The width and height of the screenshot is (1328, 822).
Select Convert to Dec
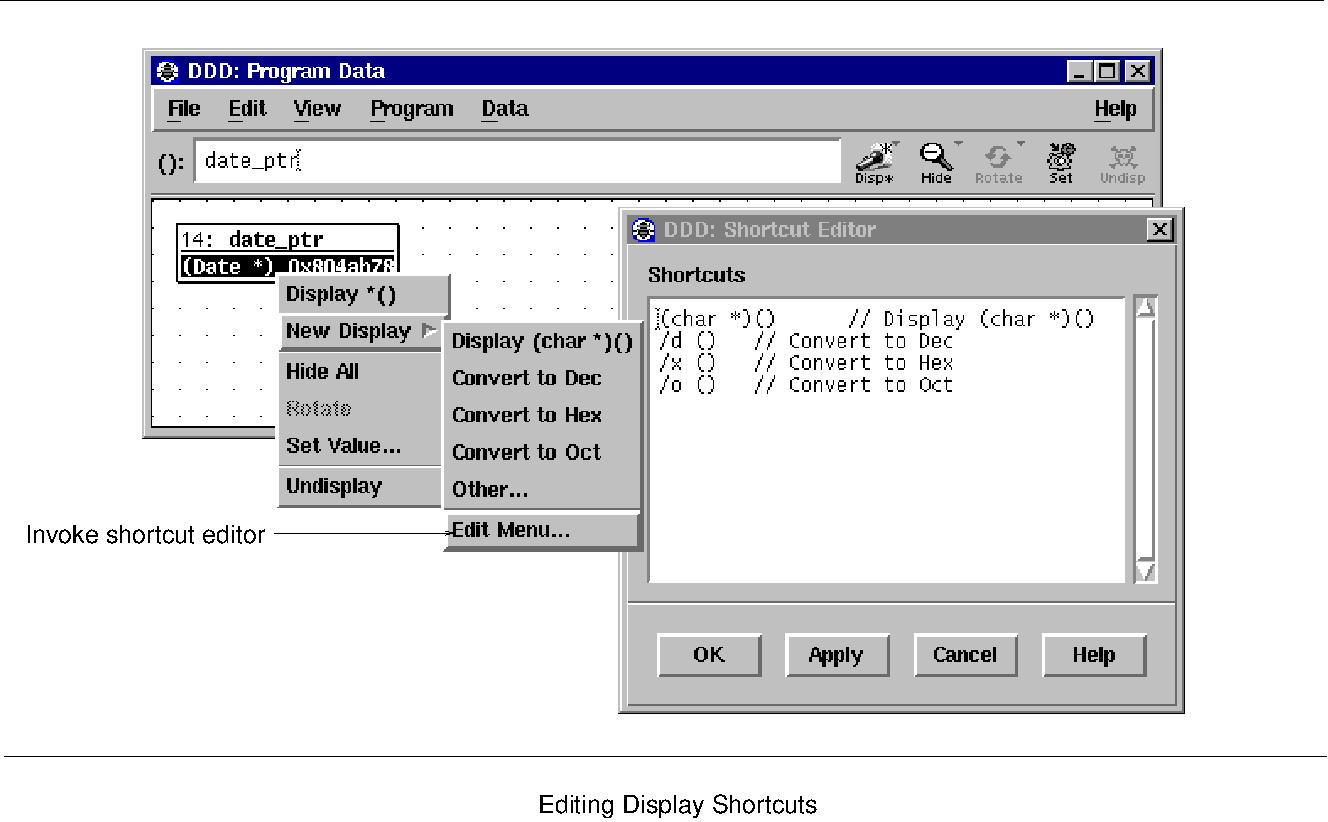(542, 378)
